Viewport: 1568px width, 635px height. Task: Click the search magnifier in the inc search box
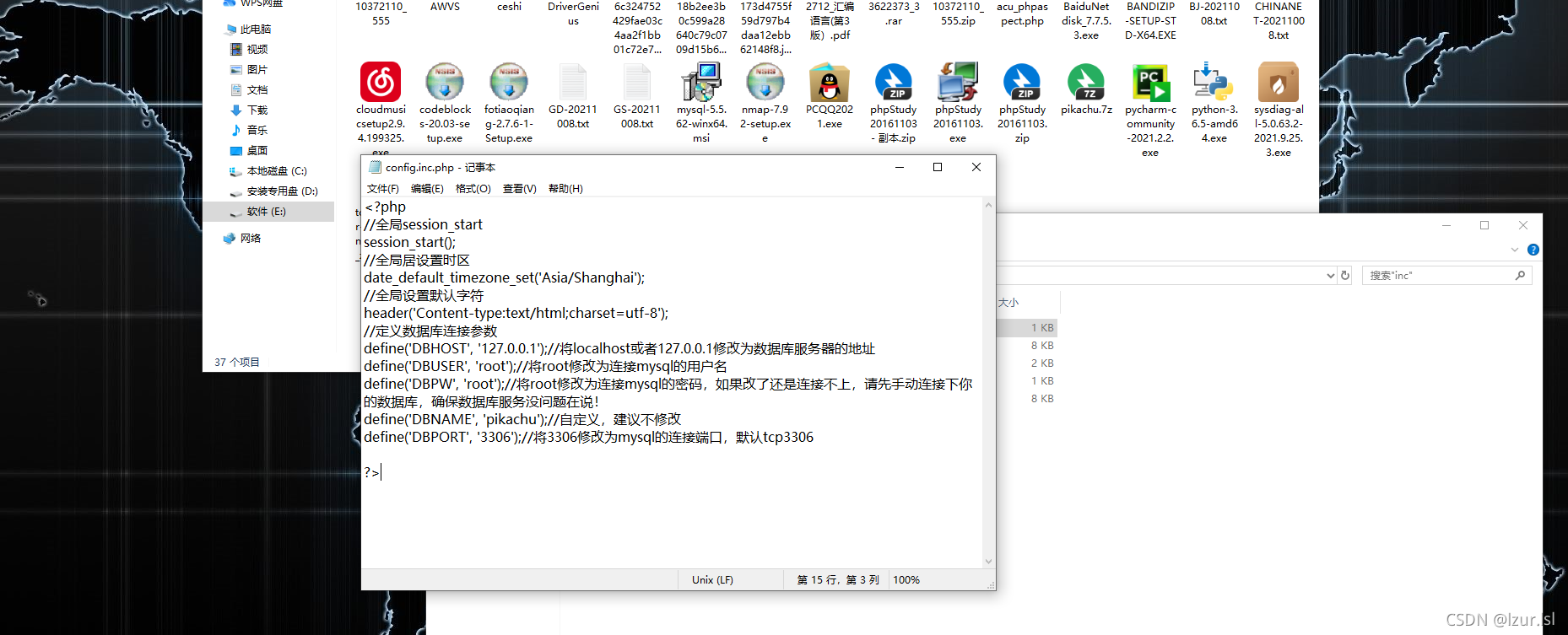[1520, 275]
